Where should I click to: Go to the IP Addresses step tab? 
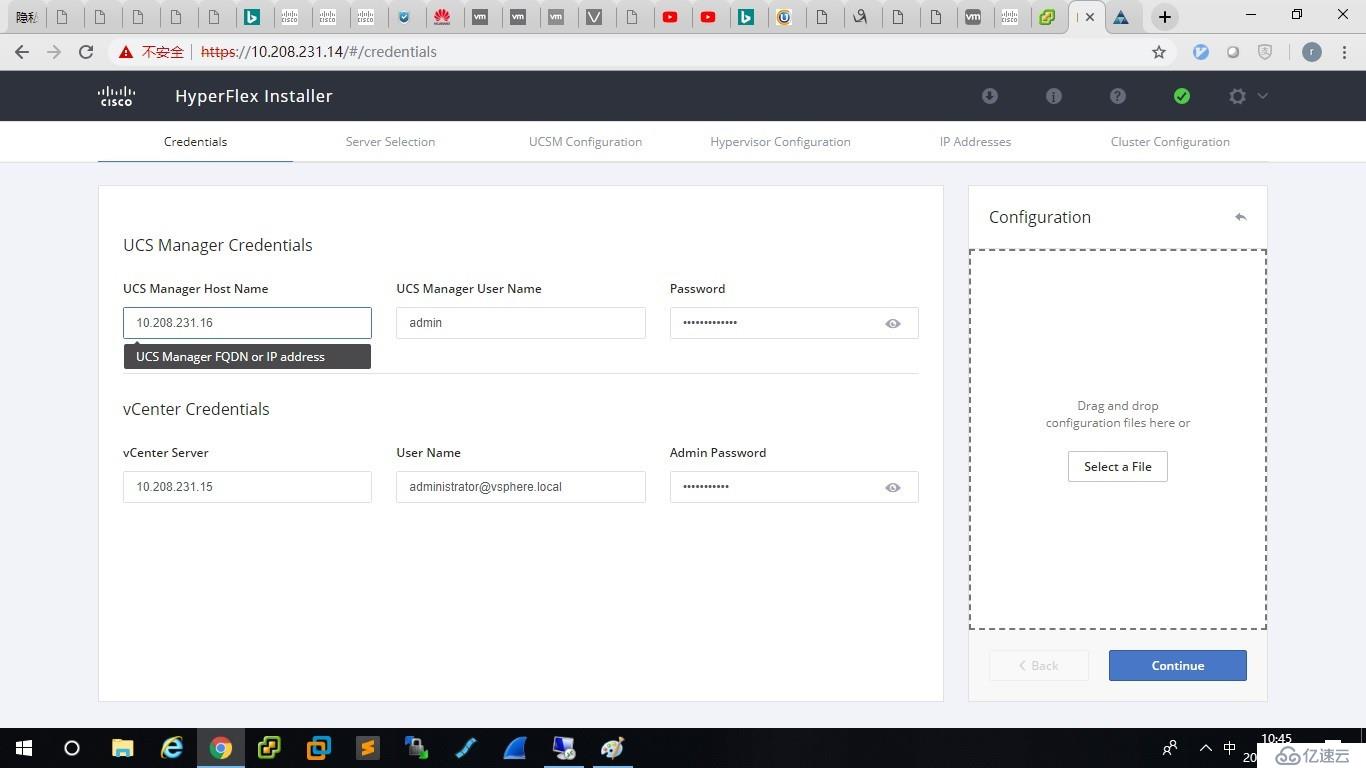tap(975, 142)
